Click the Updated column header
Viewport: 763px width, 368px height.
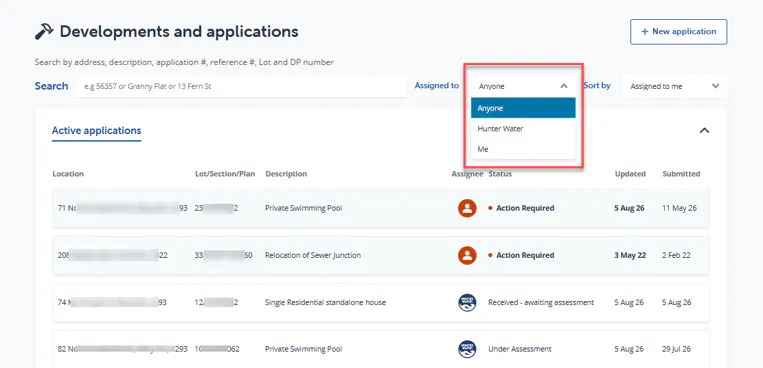click(x=630, y=174)
